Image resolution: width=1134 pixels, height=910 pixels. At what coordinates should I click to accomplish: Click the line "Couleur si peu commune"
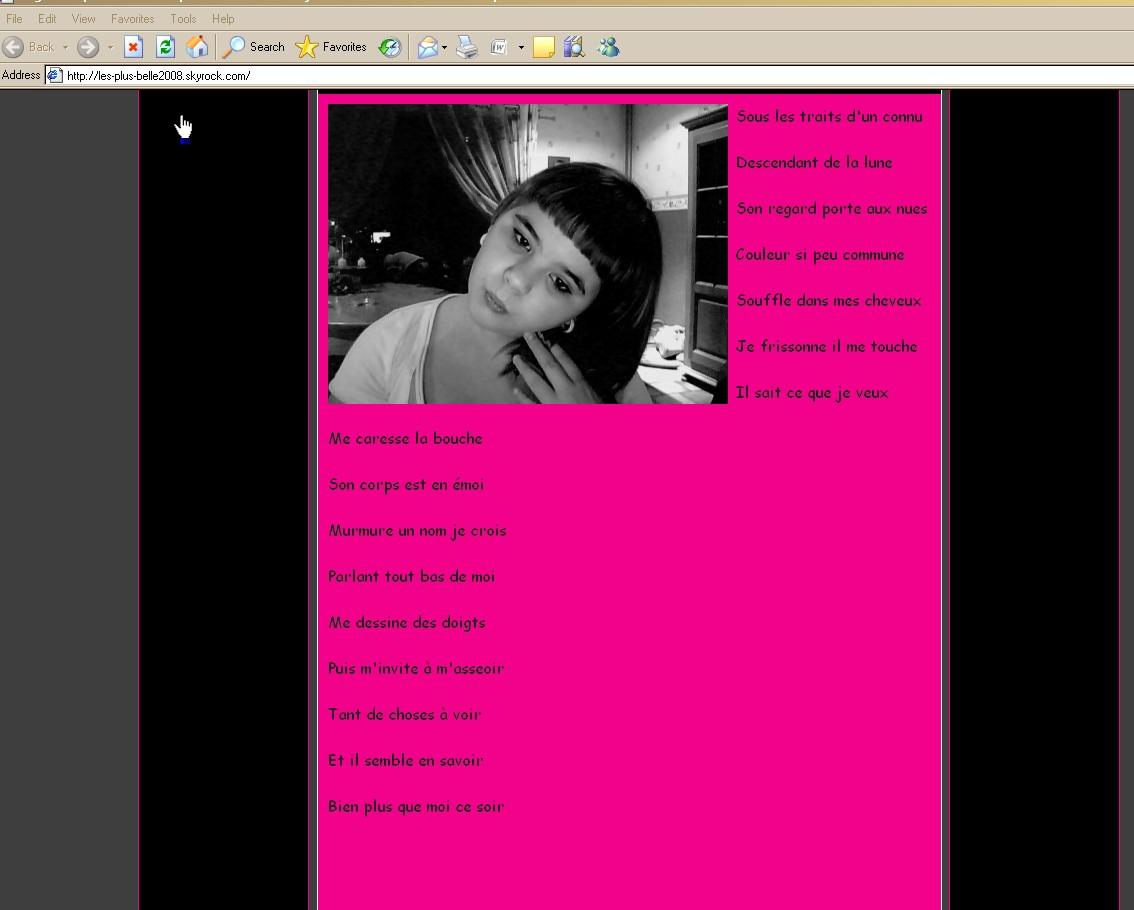pyautogui.click(x=820, y=255)
